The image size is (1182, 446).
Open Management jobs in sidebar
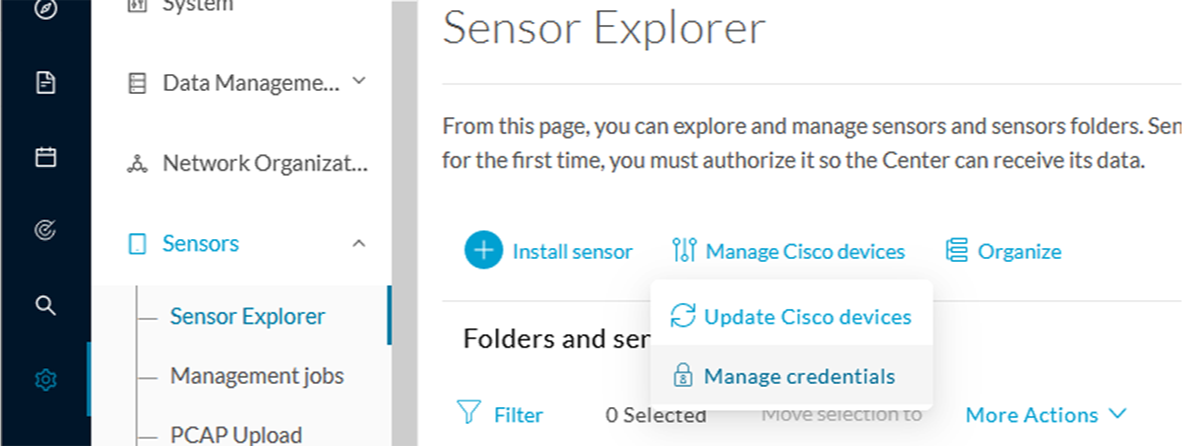point(257,375)
